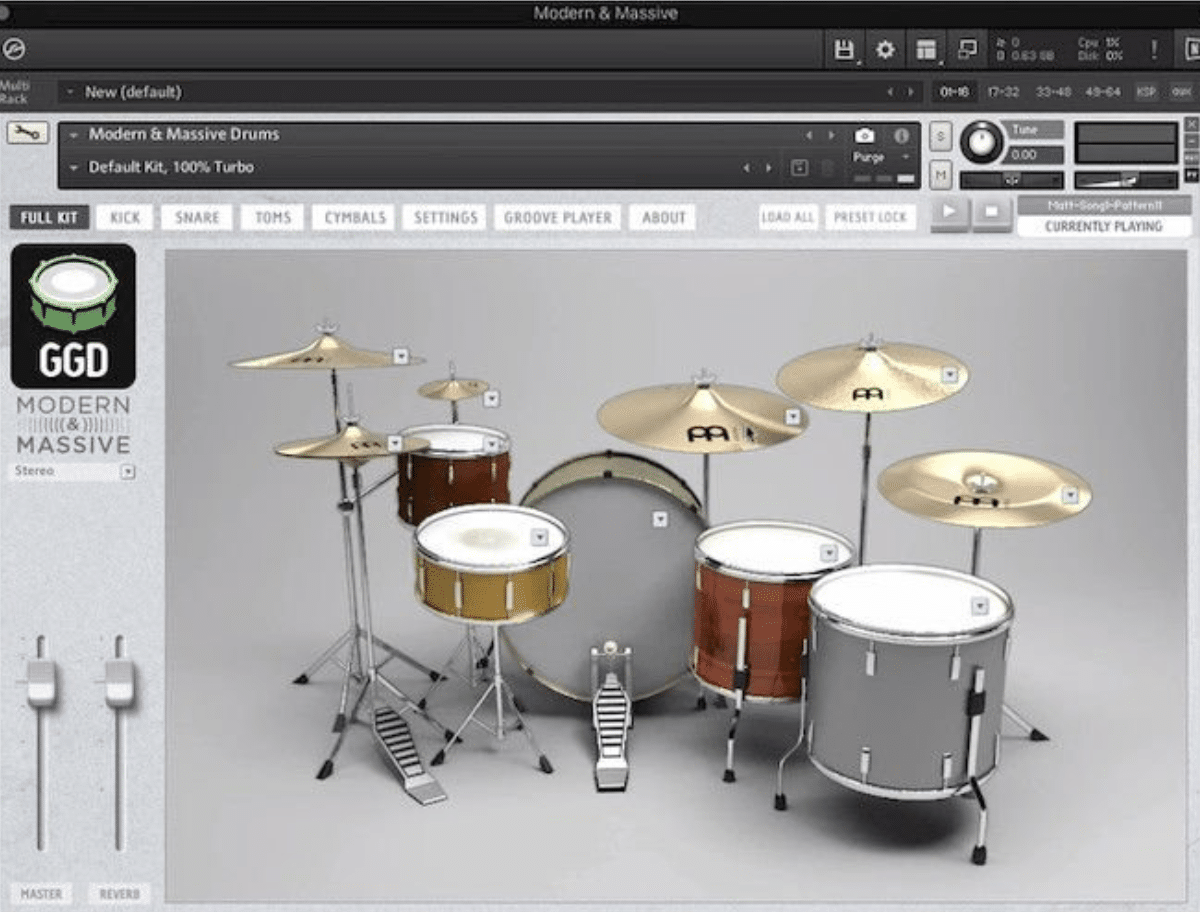Click the GGD drum logo
This screenshot has height=912, width=1200.
point(73,316)
